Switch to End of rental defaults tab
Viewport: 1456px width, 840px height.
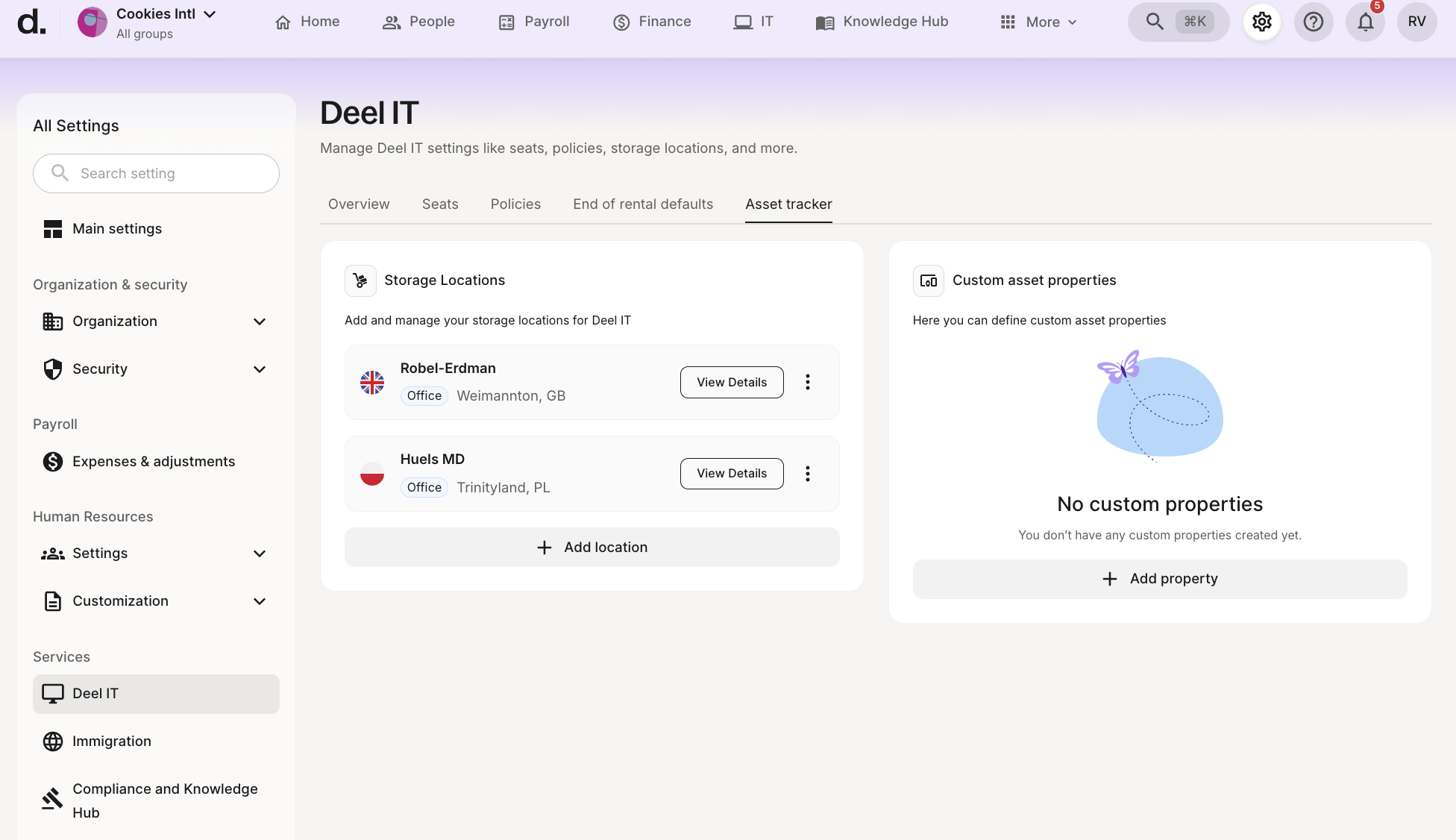click(x=642, y=204)
